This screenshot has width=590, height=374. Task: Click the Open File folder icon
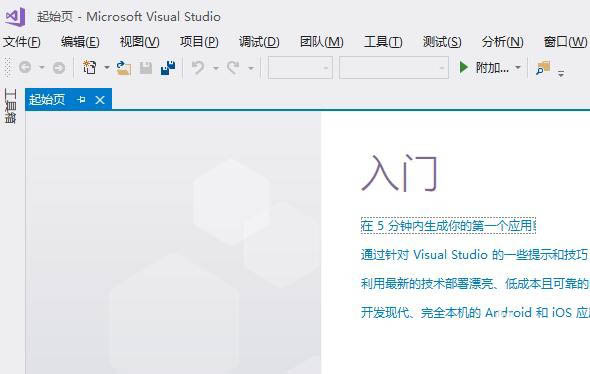click(x=123, y=68)
